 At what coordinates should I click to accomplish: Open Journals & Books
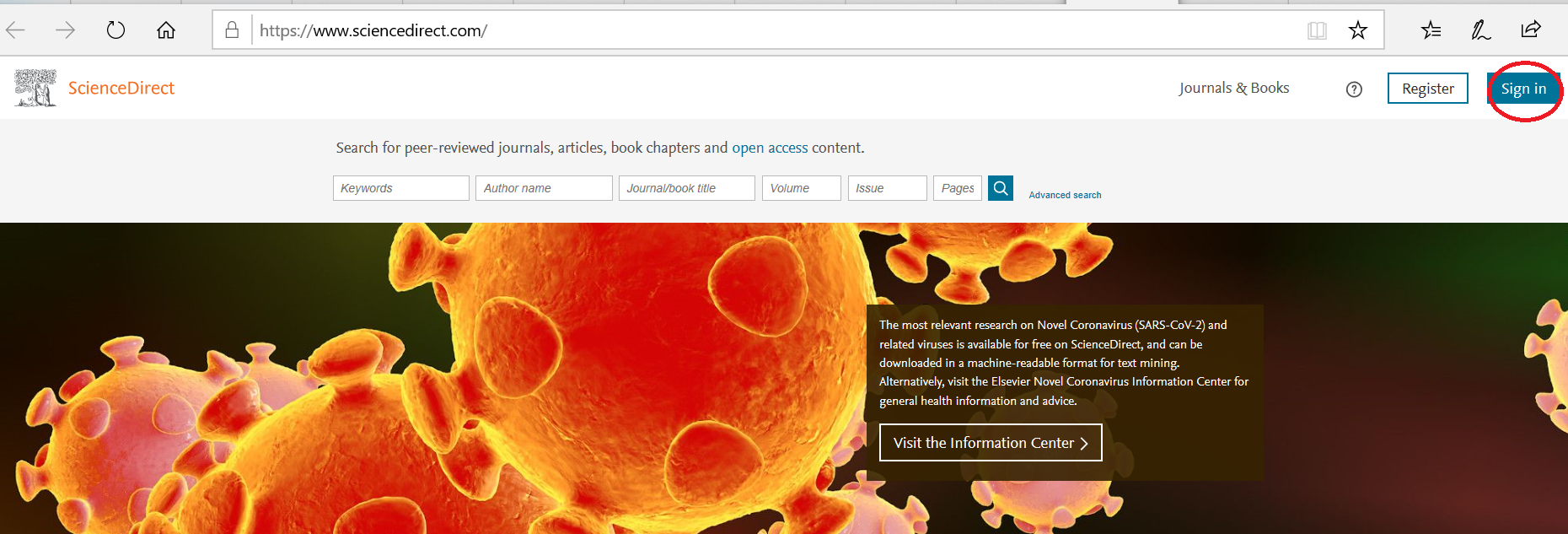(x=1234, y=88)
